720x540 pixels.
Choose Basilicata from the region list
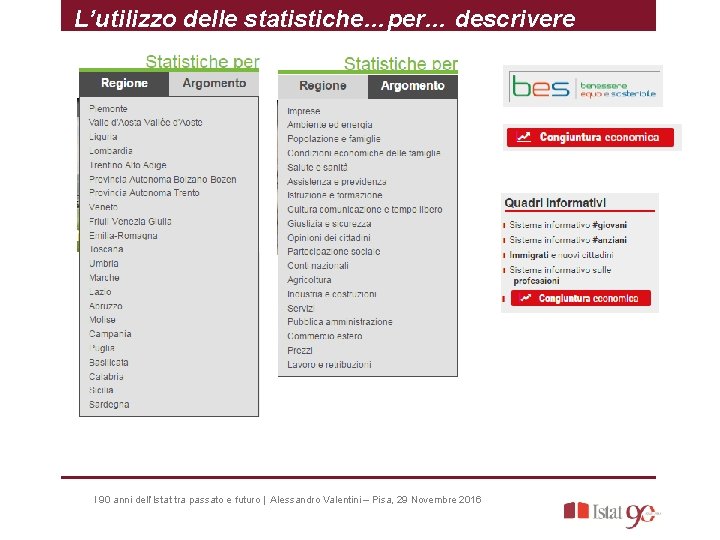tap(109, 363)
